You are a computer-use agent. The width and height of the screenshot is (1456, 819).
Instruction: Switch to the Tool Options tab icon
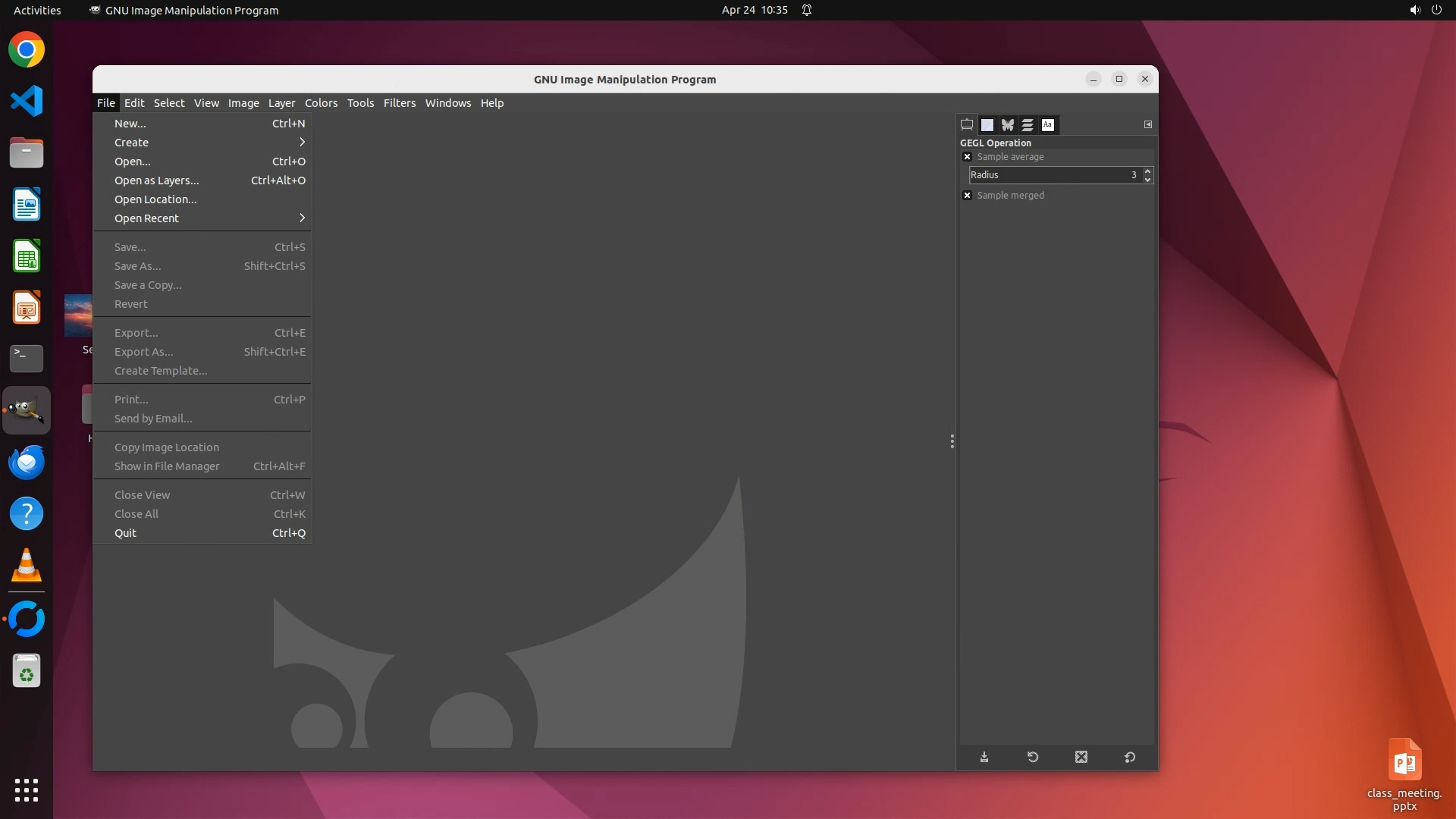click(967, 125)
